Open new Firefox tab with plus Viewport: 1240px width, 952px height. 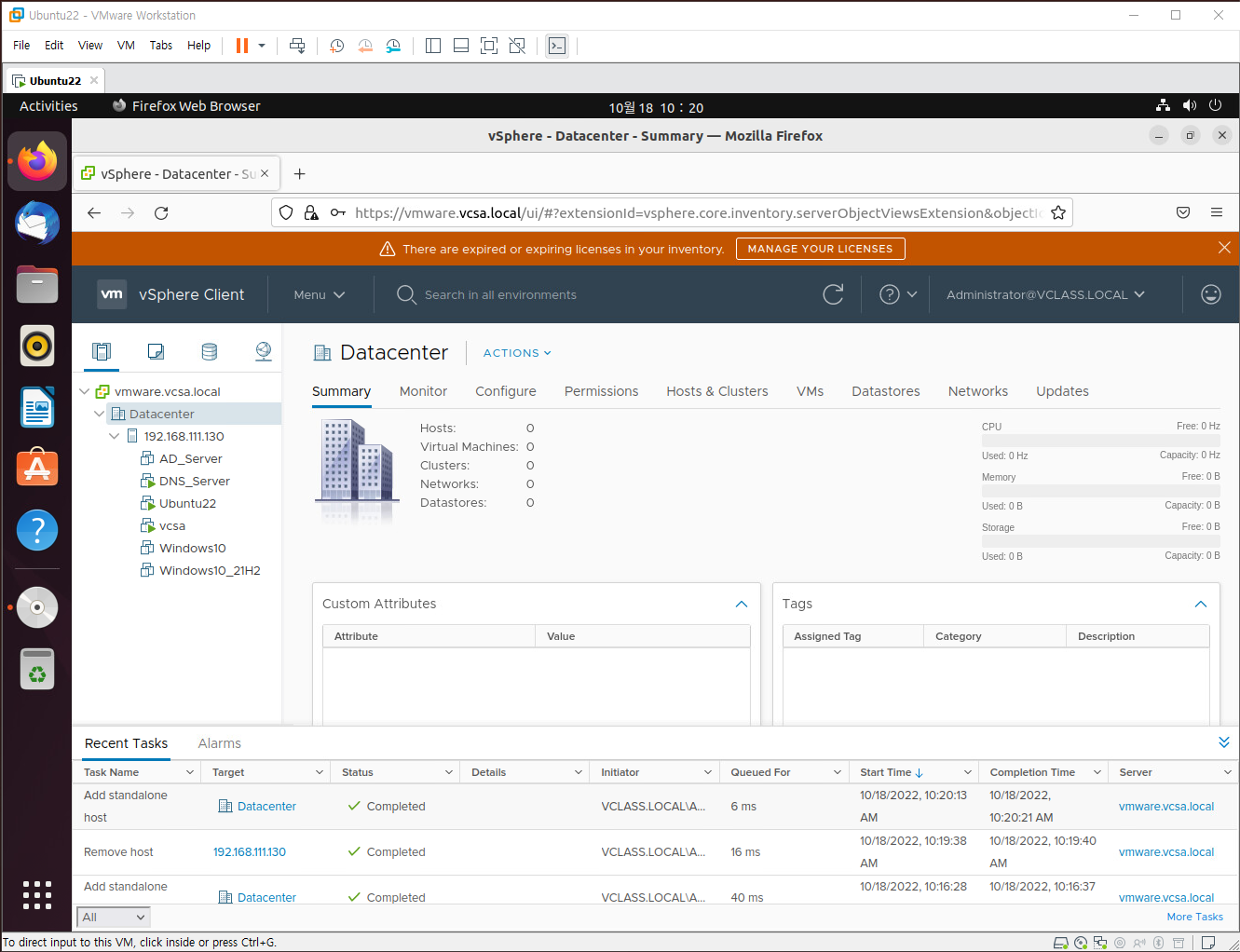tap(300, 173)
